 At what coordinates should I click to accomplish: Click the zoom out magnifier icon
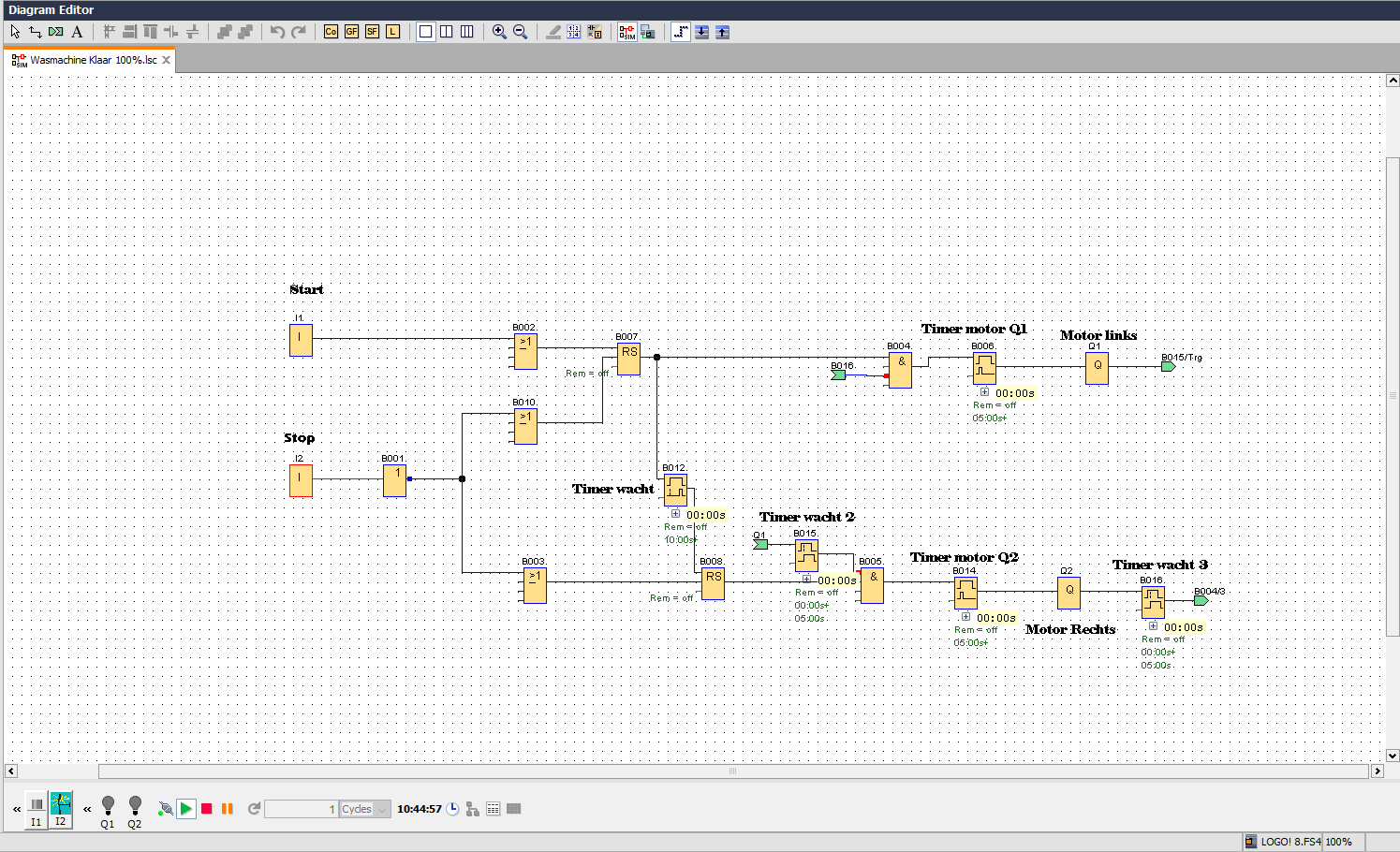pyautogui.click(x=520, y=32)
